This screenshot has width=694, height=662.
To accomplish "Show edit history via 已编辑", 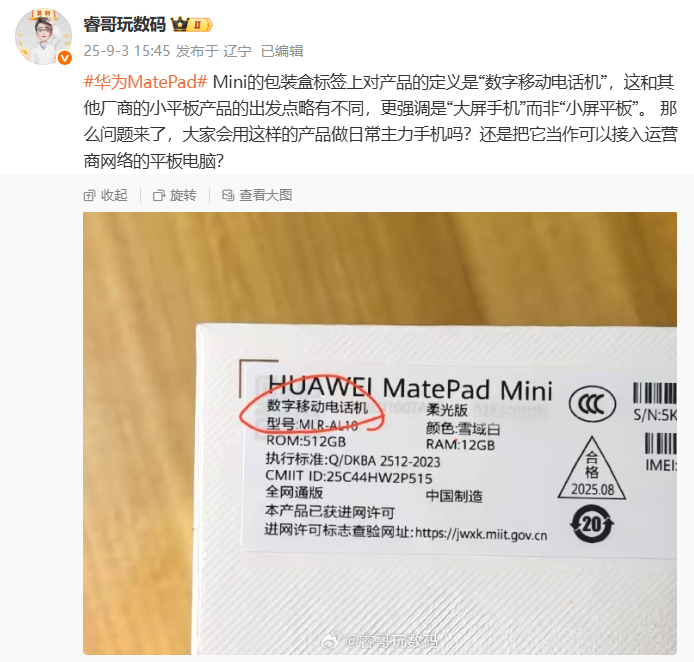I will point(282,51).
